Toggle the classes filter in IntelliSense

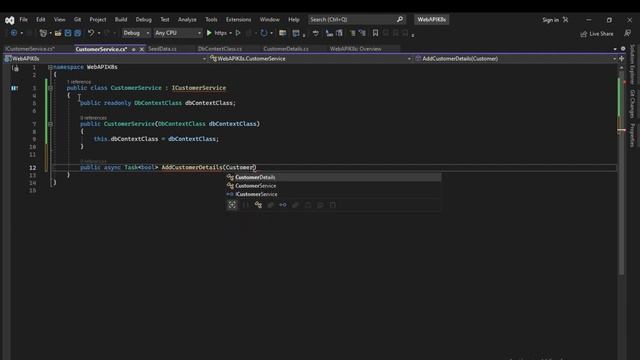[258, 205]
